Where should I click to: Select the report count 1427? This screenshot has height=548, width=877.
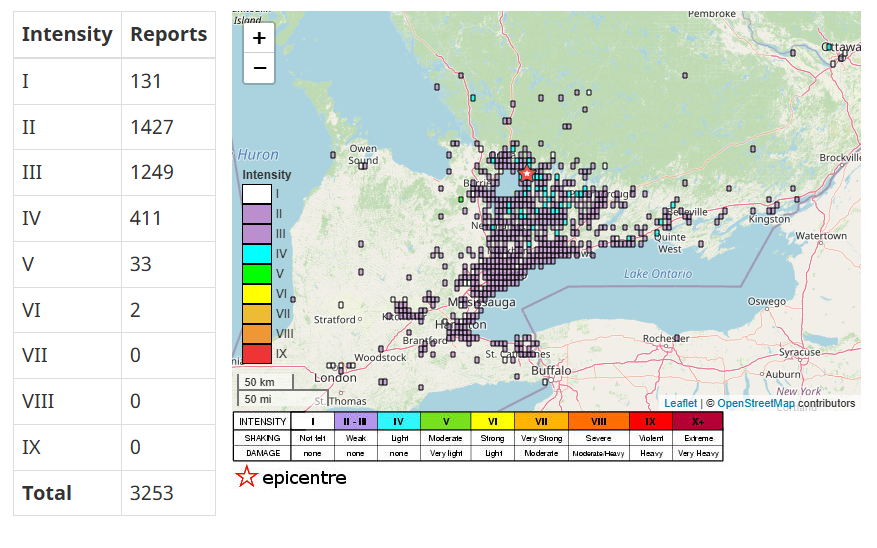[152, 127]
